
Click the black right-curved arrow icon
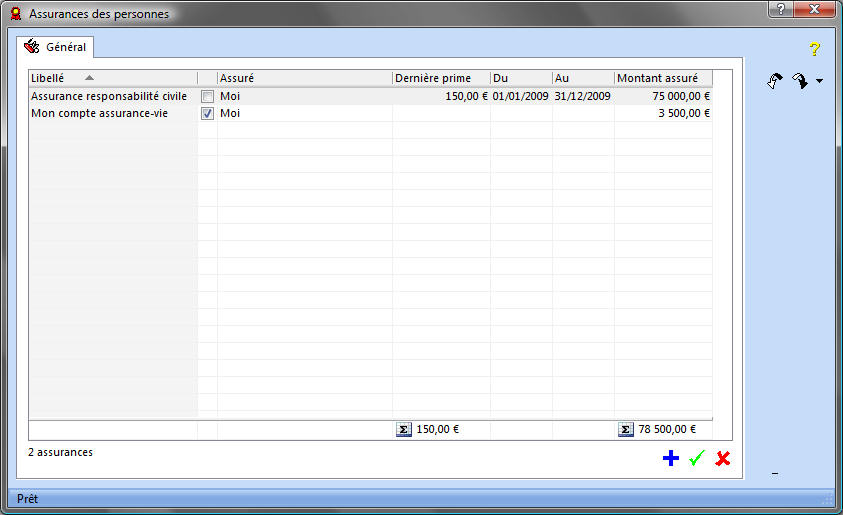(800, 81)
